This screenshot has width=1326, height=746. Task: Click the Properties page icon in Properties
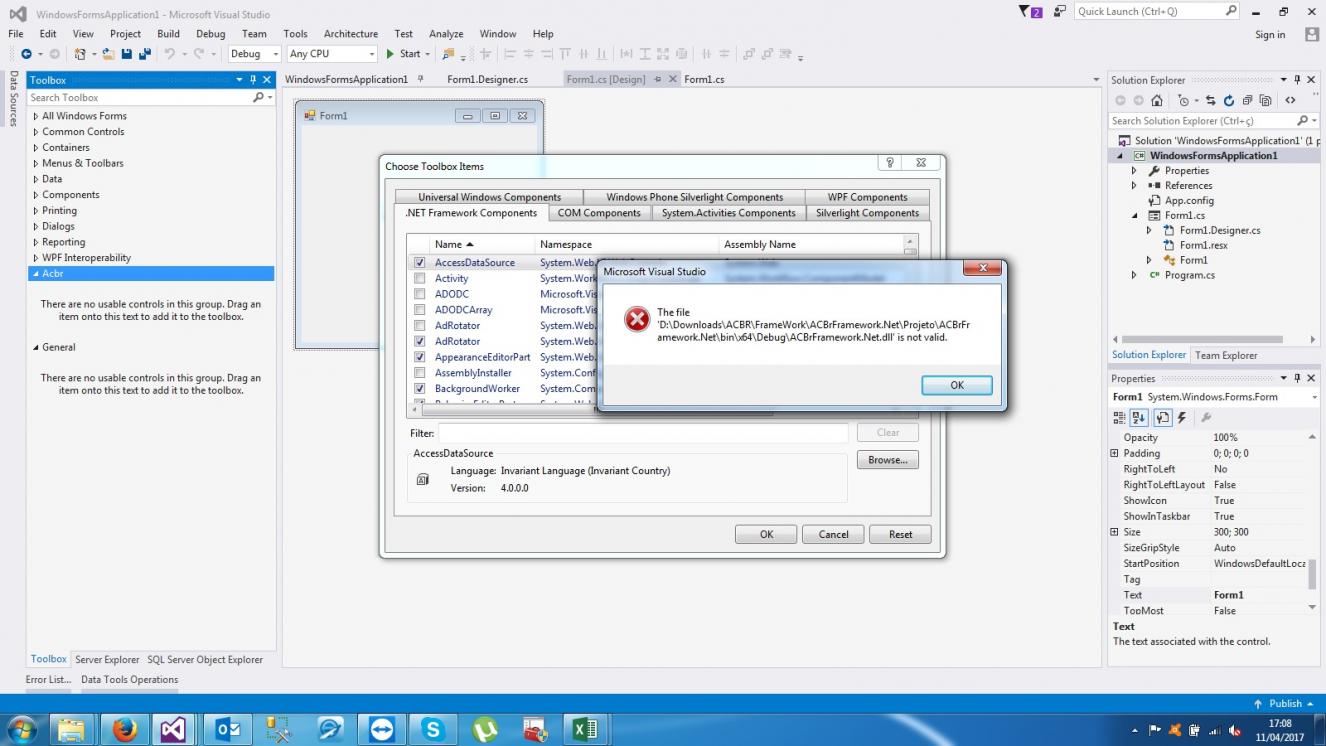coord(1163,418)
